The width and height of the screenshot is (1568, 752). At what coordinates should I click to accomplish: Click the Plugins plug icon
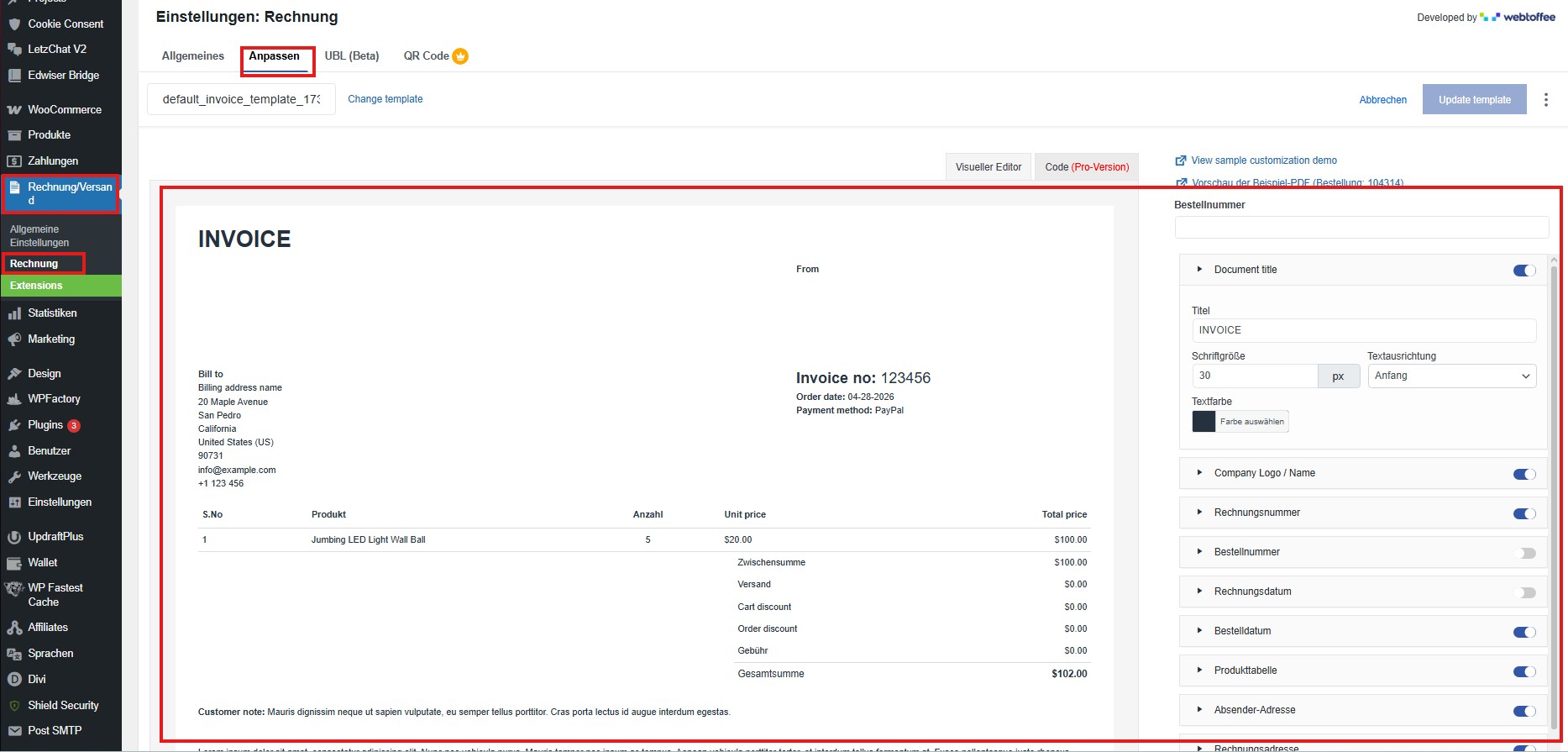coord(14,424)
